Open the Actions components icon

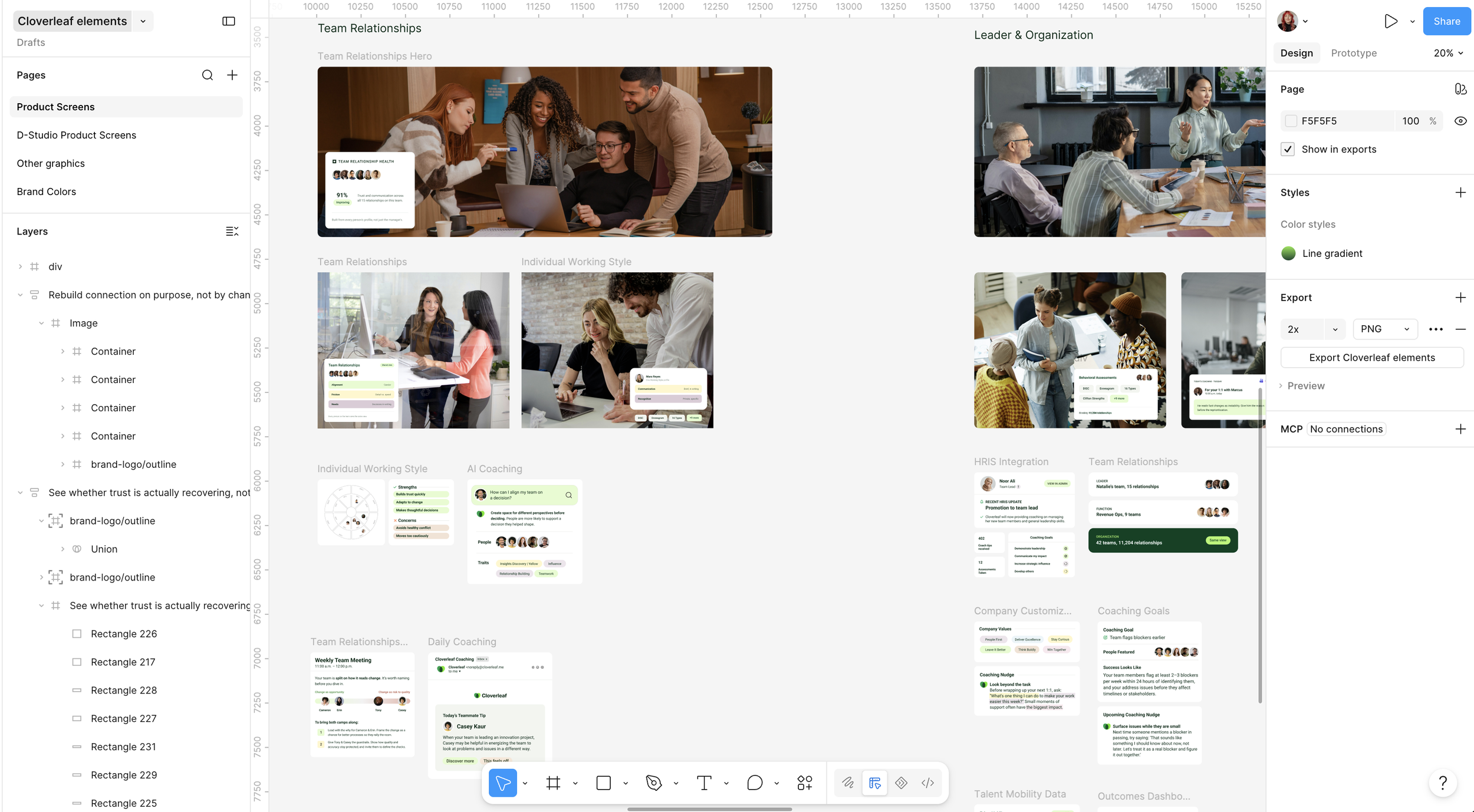805,783
